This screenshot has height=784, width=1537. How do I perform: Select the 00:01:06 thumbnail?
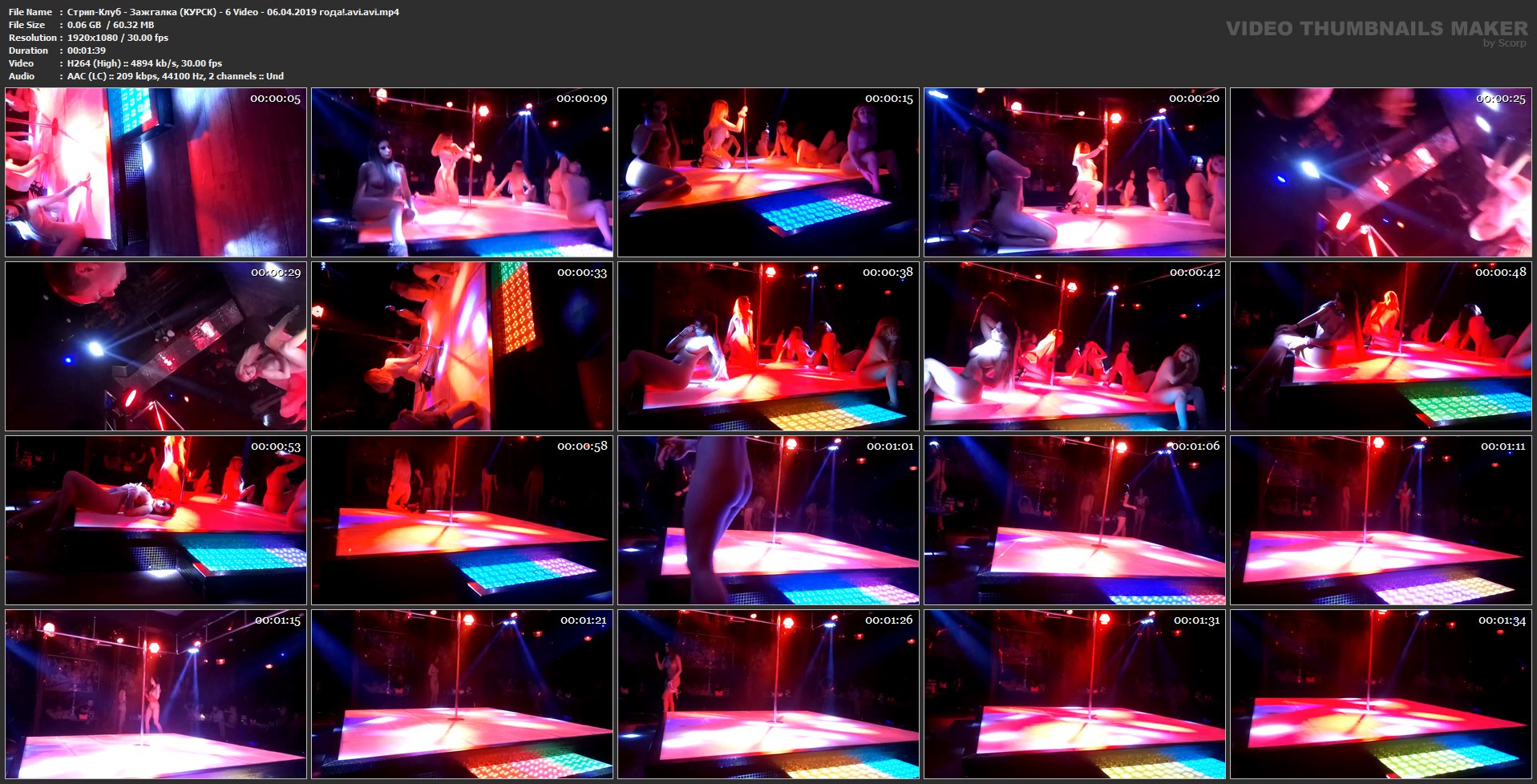[1074, 520]
